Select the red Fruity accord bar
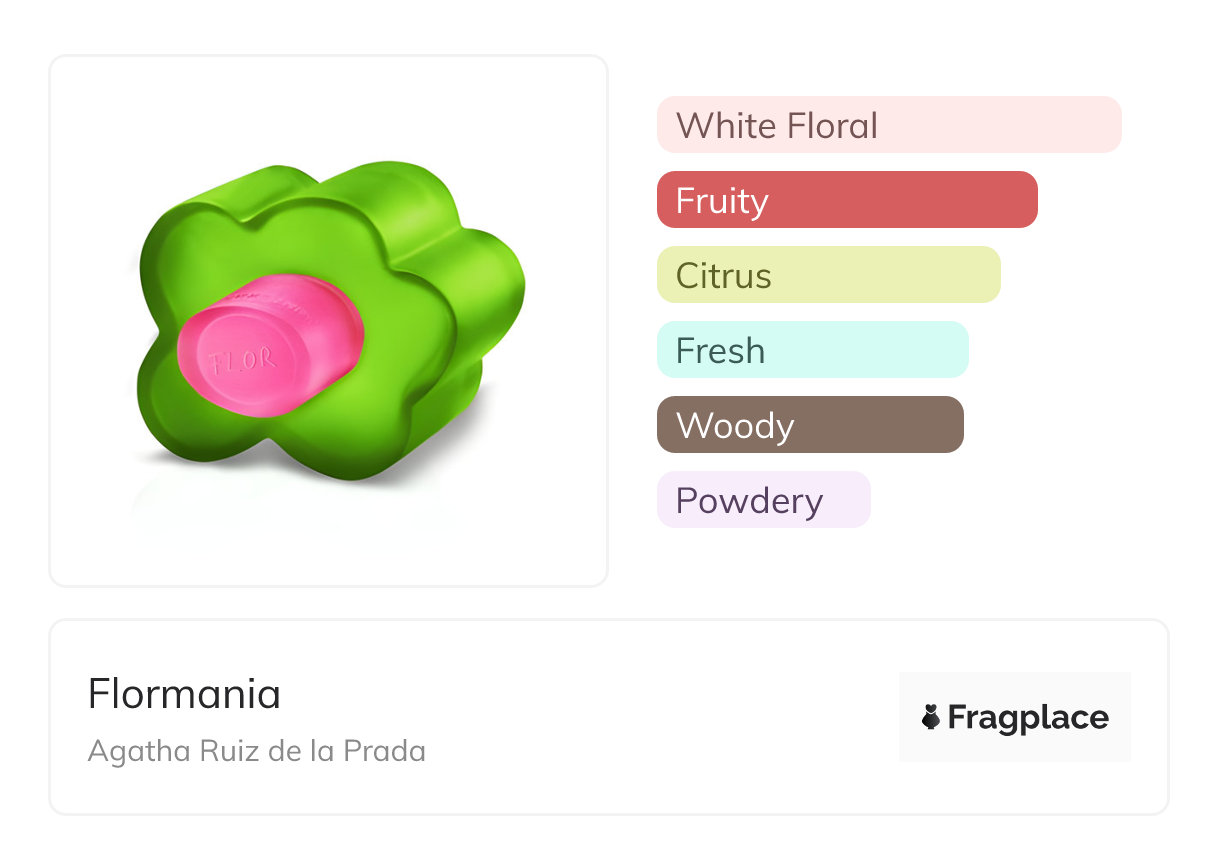This screenshot has height=864, width=1218. [x=846, y=200]
